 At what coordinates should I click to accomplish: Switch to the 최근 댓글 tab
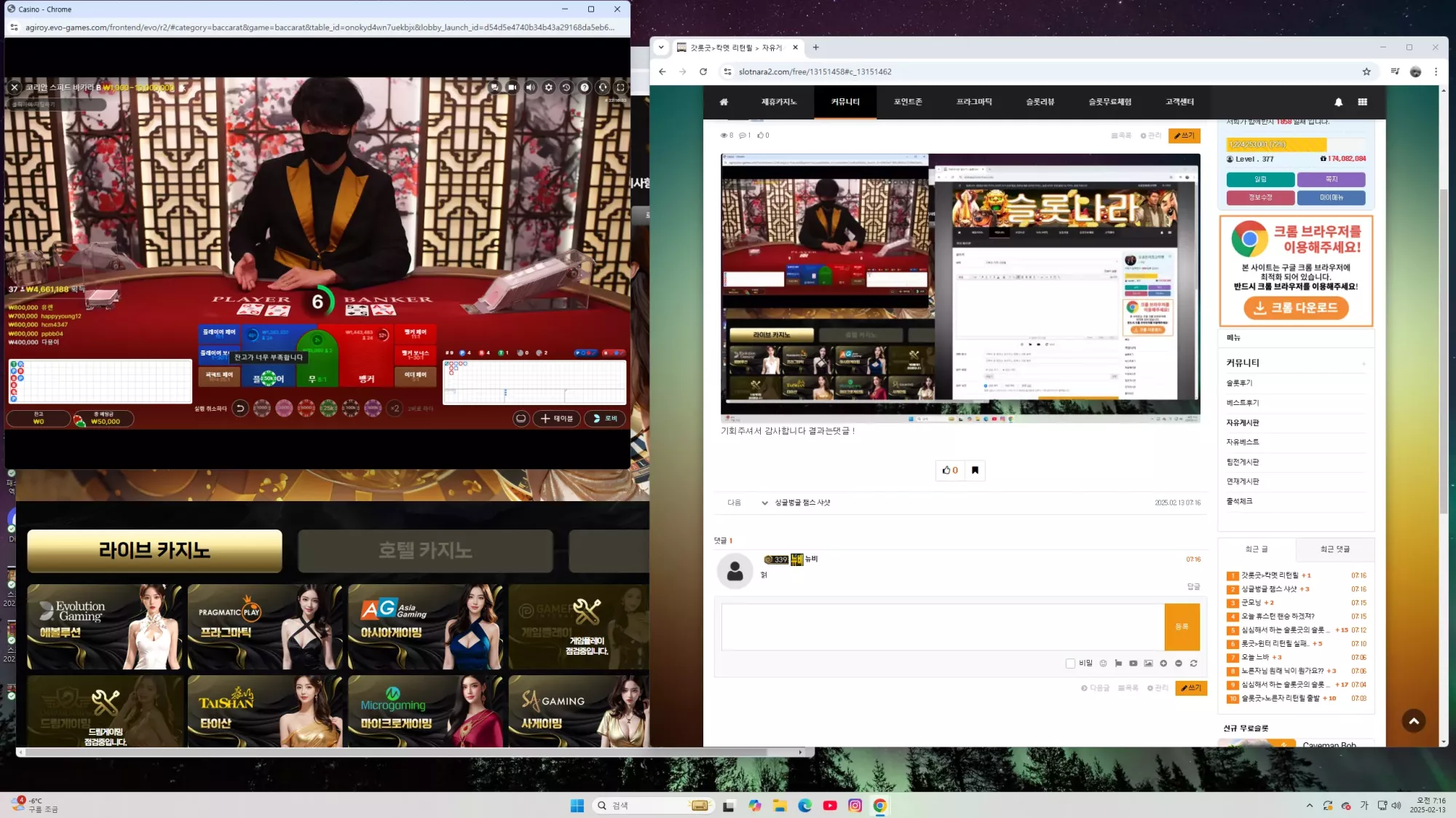point(1335,549)
